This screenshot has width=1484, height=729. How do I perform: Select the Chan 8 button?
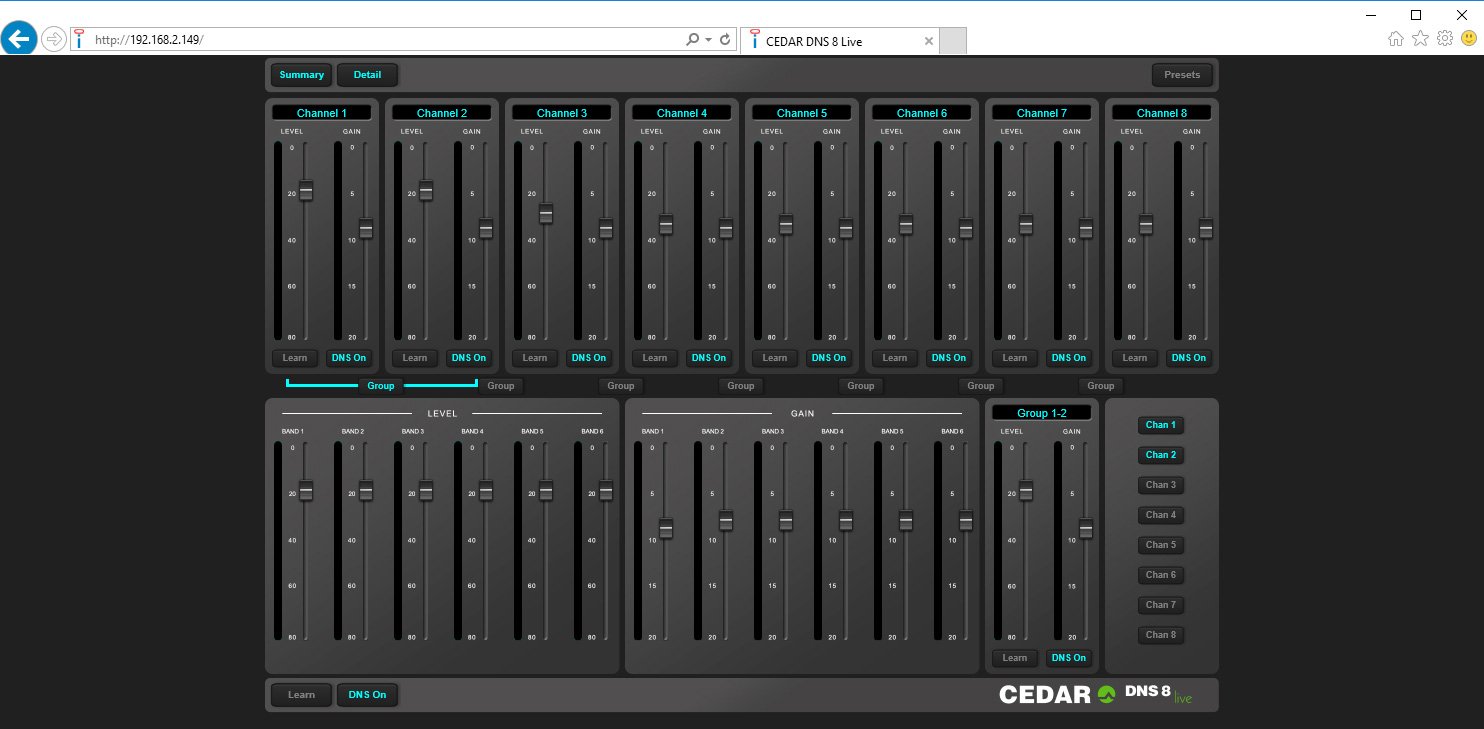point(1161,635)
